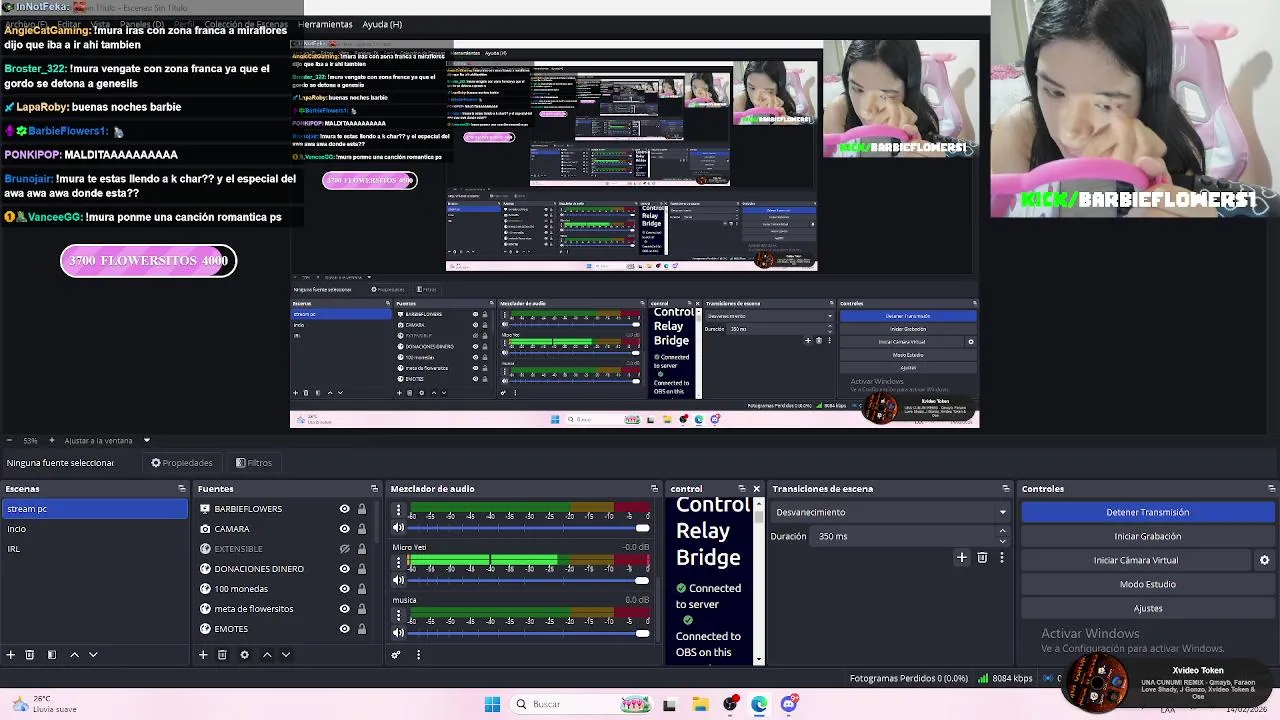Open the Ayuda (H) menu

pos(382,24)
